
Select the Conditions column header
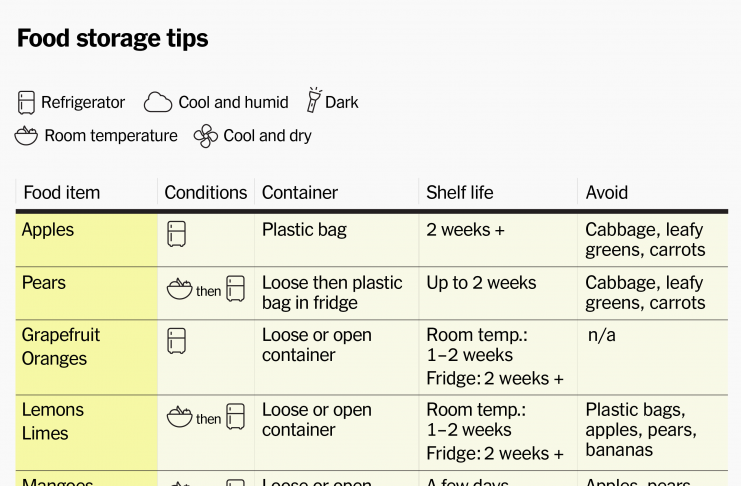(206, 193)
